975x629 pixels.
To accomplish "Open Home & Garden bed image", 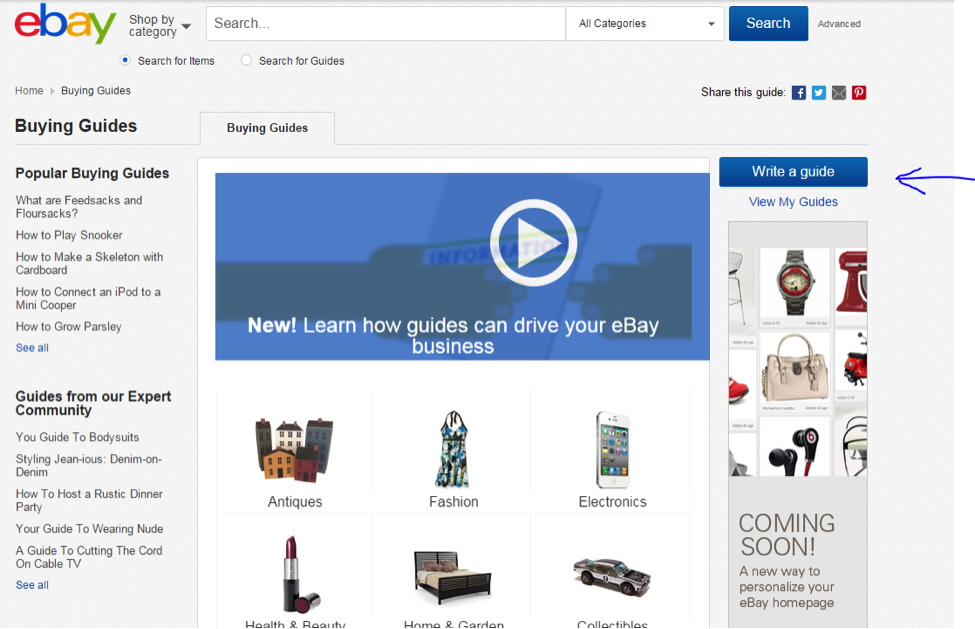I will [x=453, y=577].
